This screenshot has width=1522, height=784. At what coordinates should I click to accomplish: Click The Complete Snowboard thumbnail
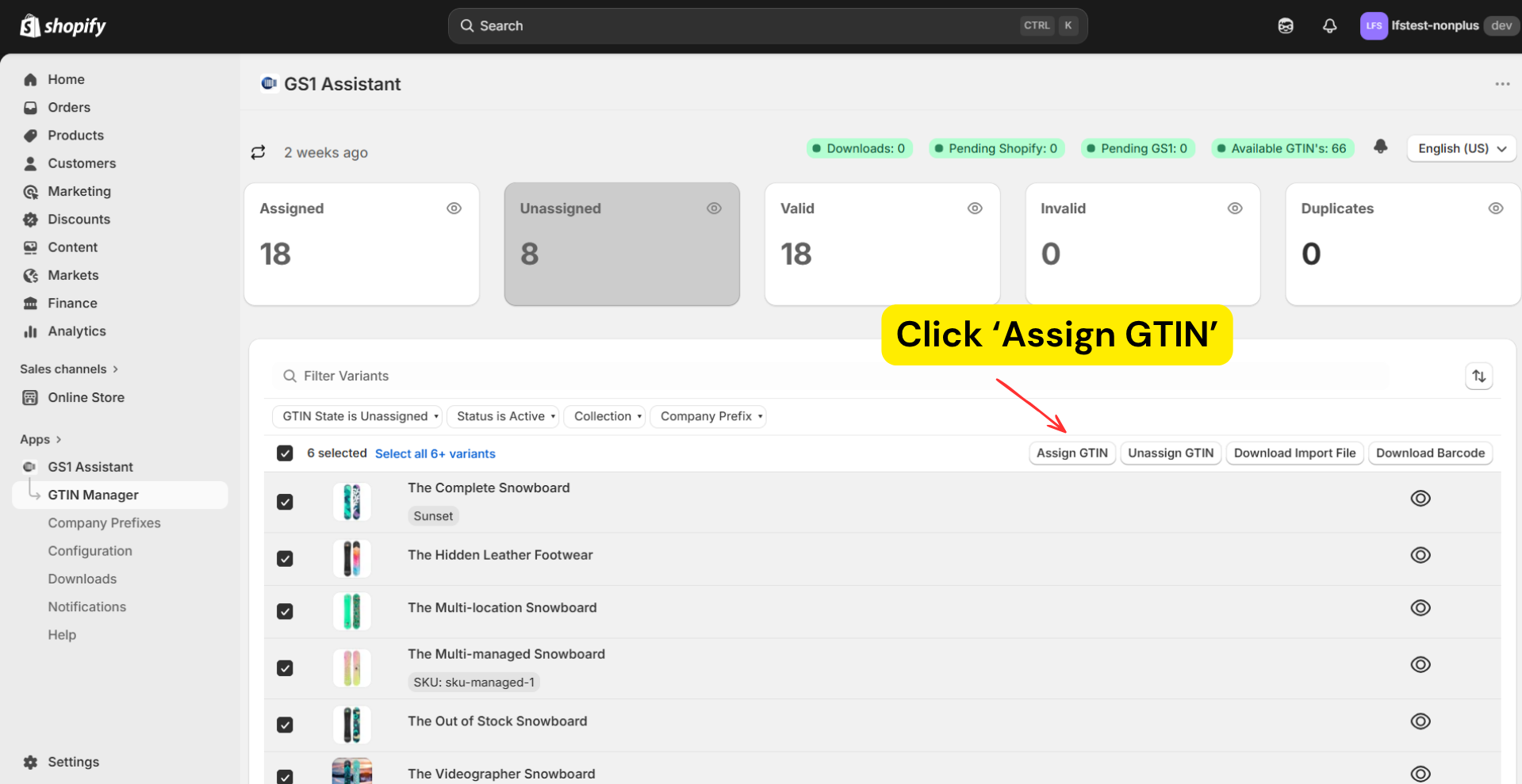[351, 502]
